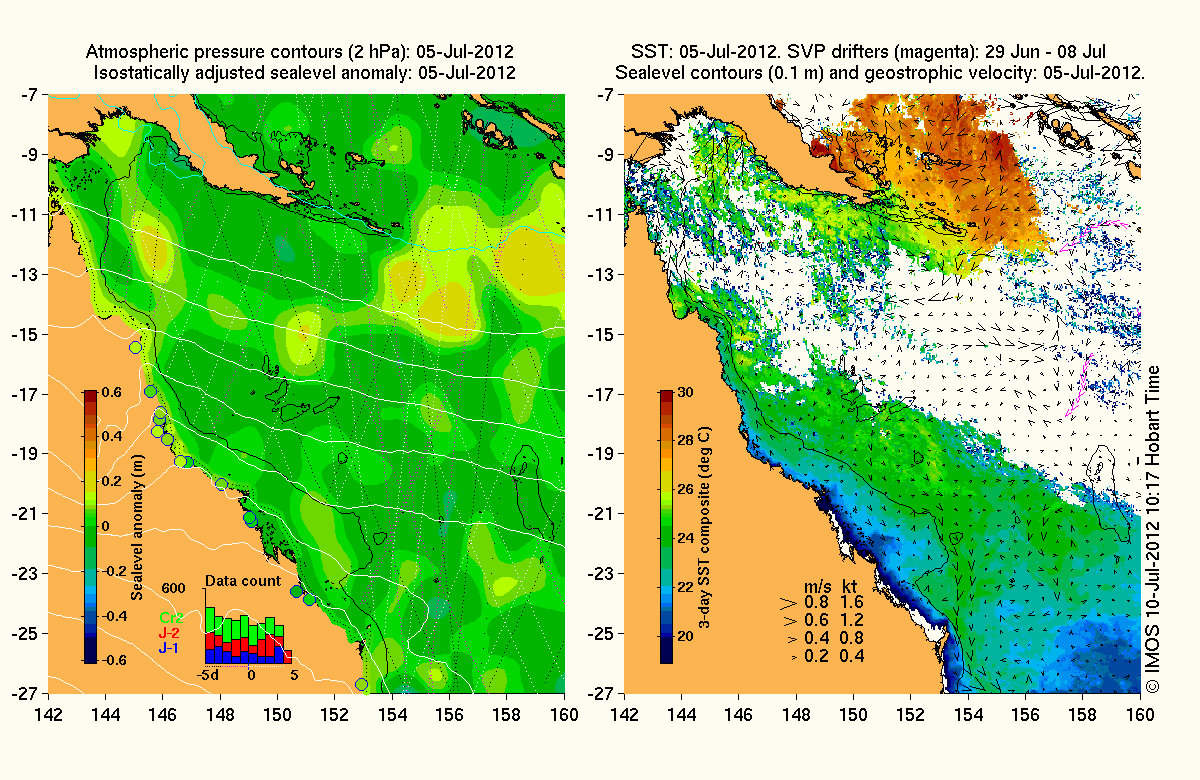Click the IMOS copyright timestamp text
This screenshot has width=1200, height=780.
pyautogui.click(x=1152, y=530)
